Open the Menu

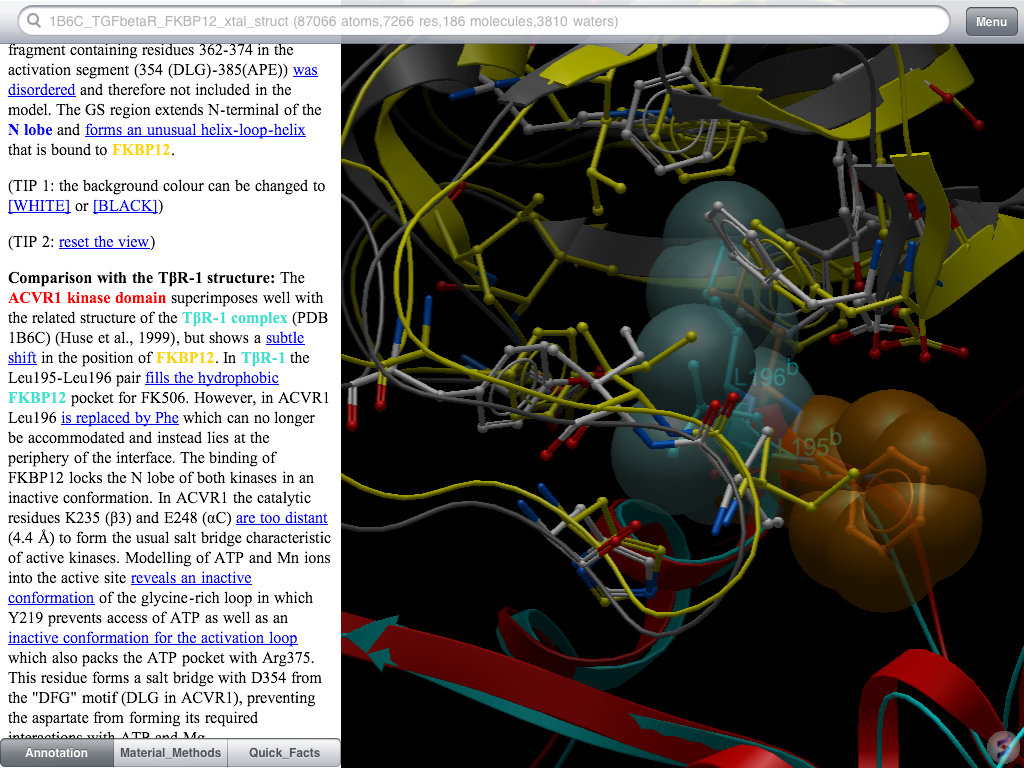[x=990, y=21]
